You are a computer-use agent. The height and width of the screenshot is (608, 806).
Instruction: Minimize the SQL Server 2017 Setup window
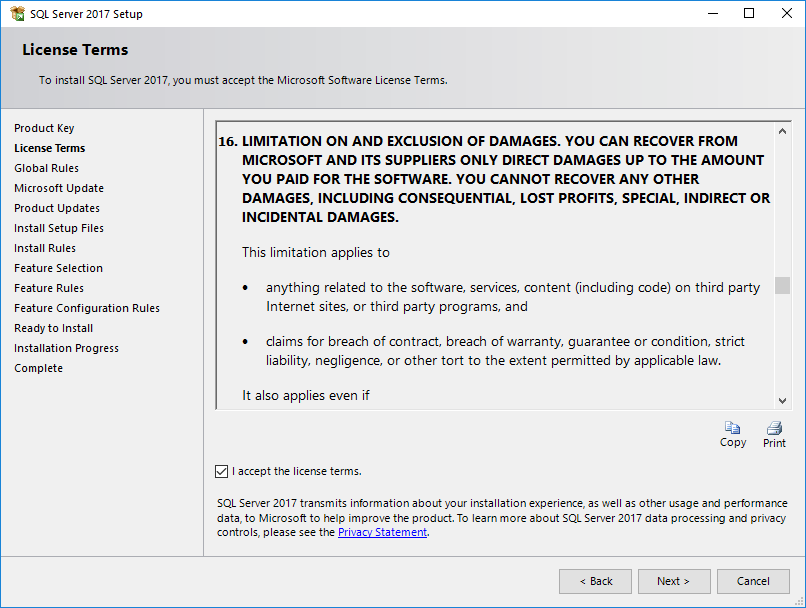click(x=712, y=13)
